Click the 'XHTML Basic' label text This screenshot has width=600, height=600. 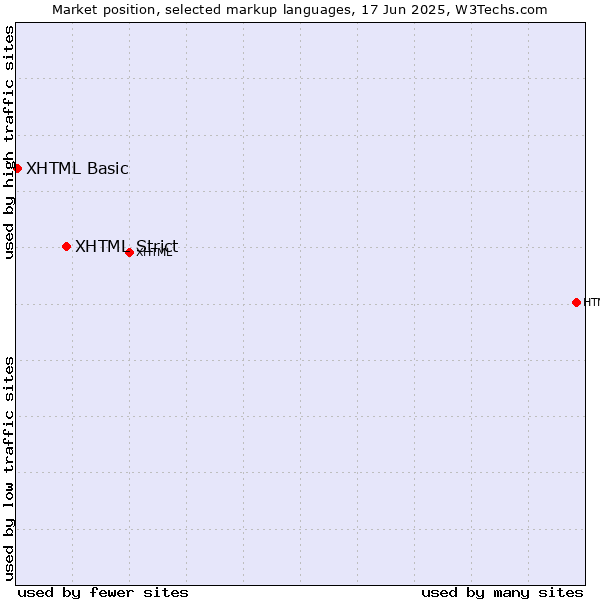(77, 168)
